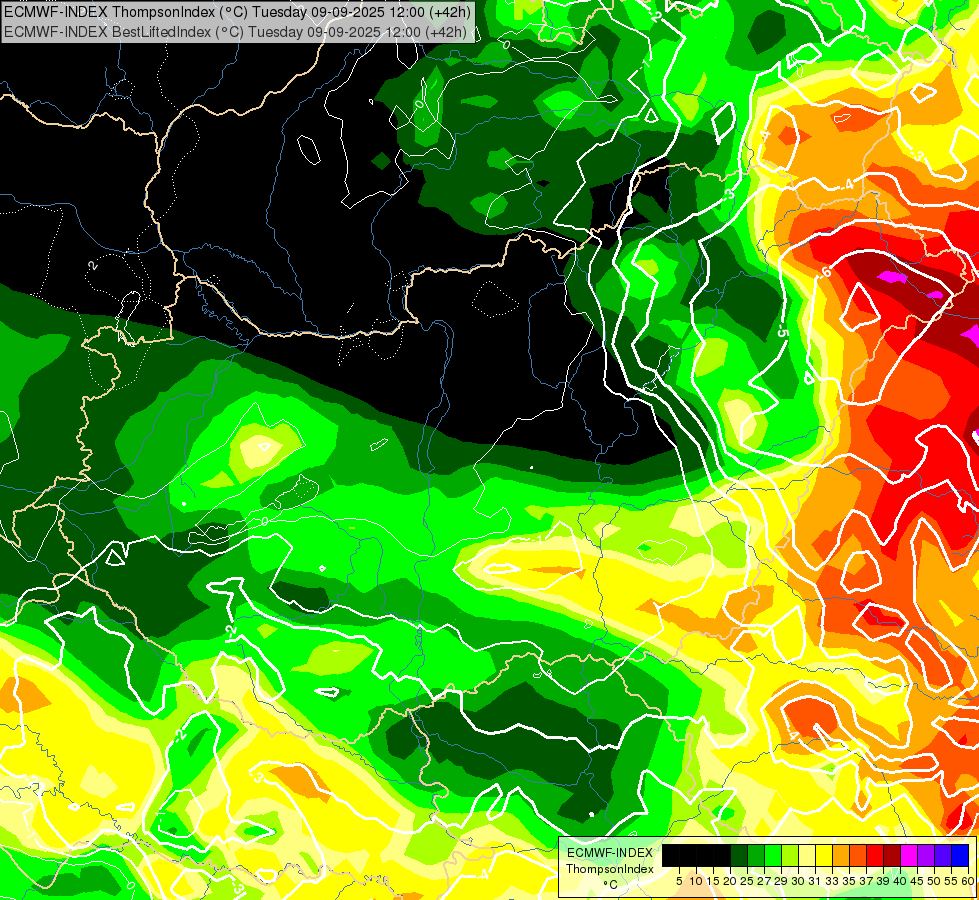Click the light orange 33–35 legend swatch

pos(841,855)
